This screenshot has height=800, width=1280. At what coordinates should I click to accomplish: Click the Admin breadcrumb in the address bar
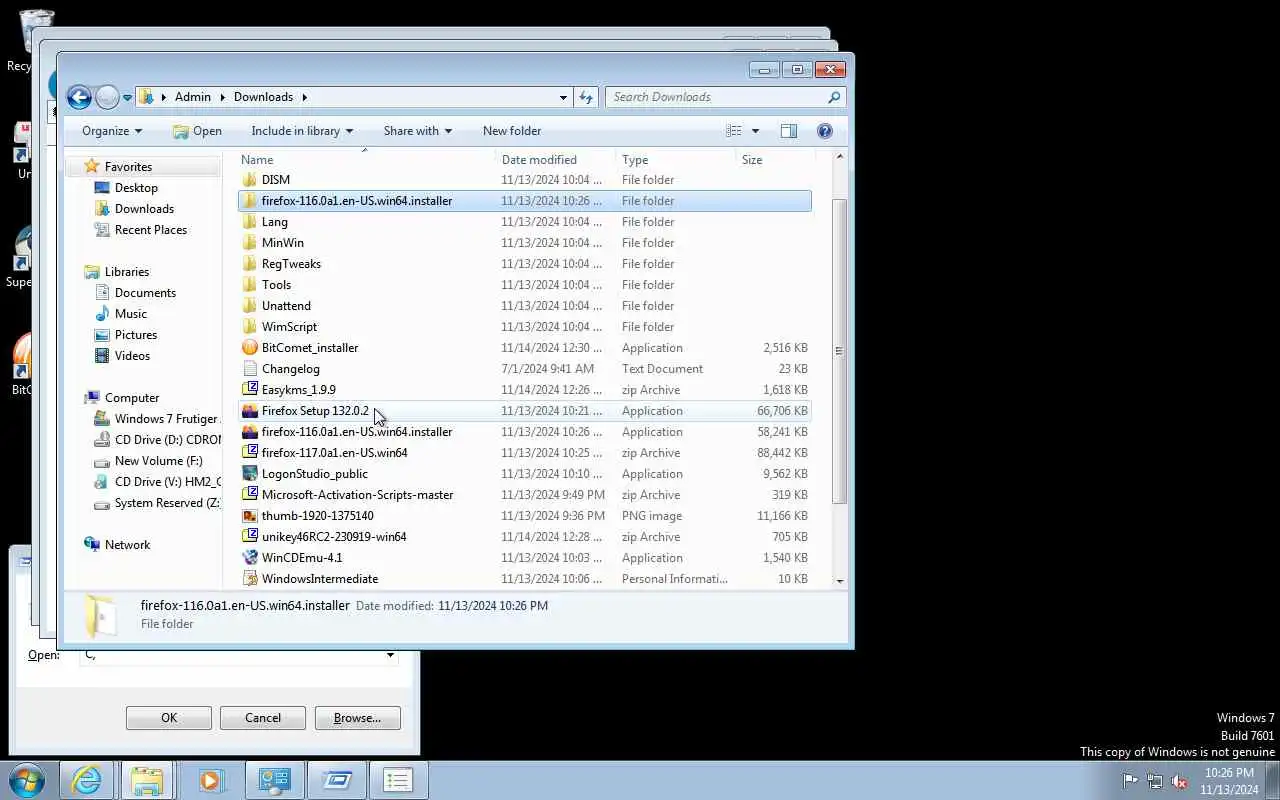(193, 97)
